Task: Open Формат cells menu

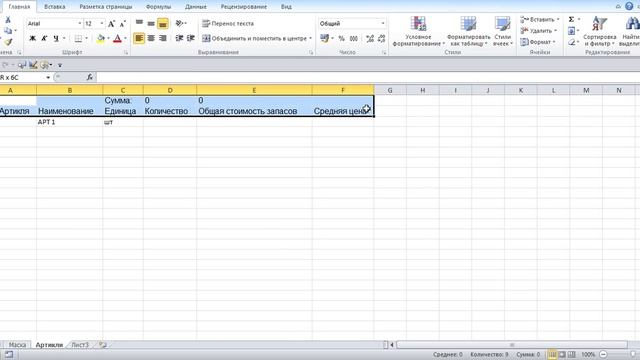Action: click(x=538, y=42)
